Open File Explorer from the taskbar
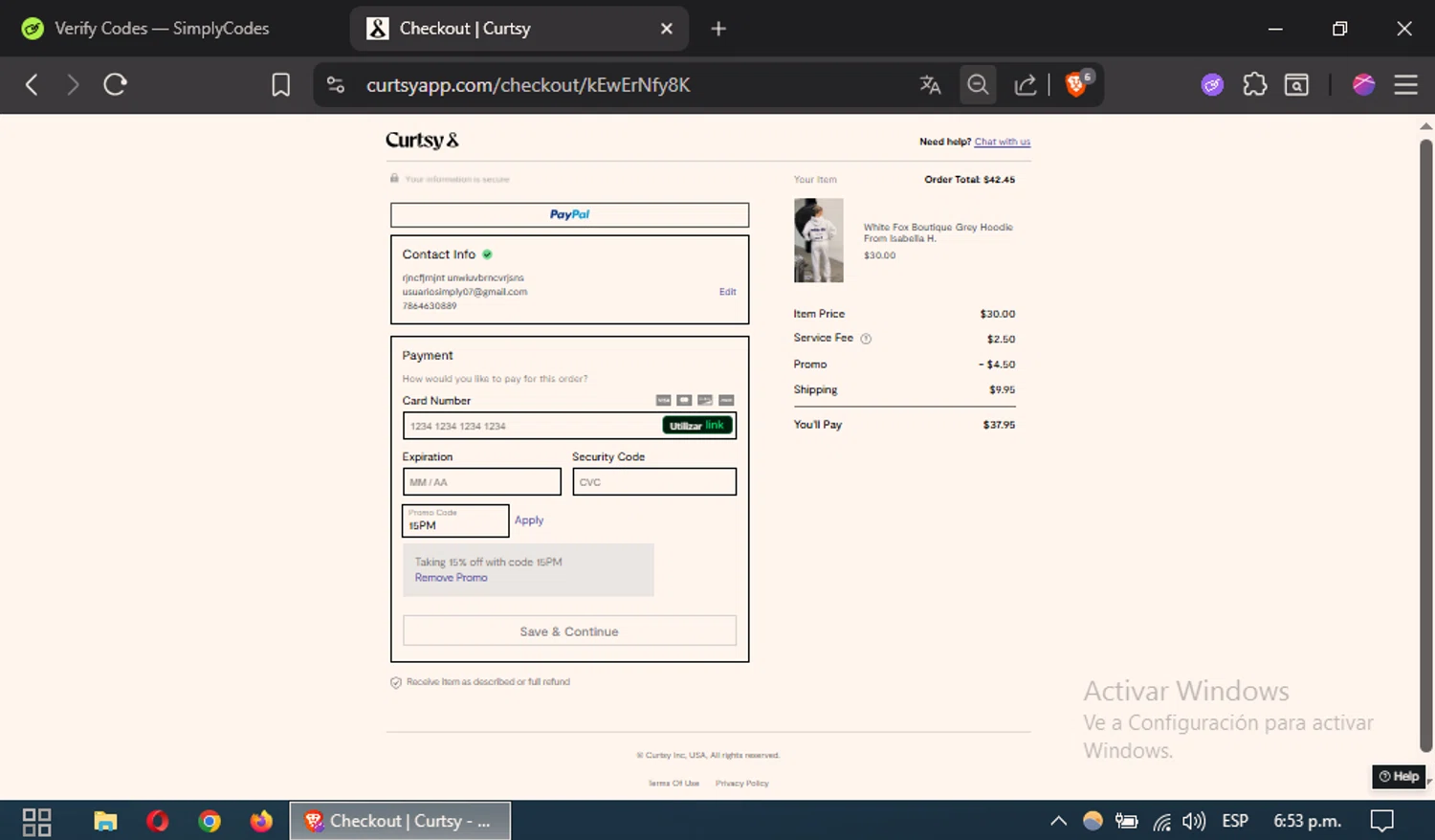 click(x=105, y=821)
